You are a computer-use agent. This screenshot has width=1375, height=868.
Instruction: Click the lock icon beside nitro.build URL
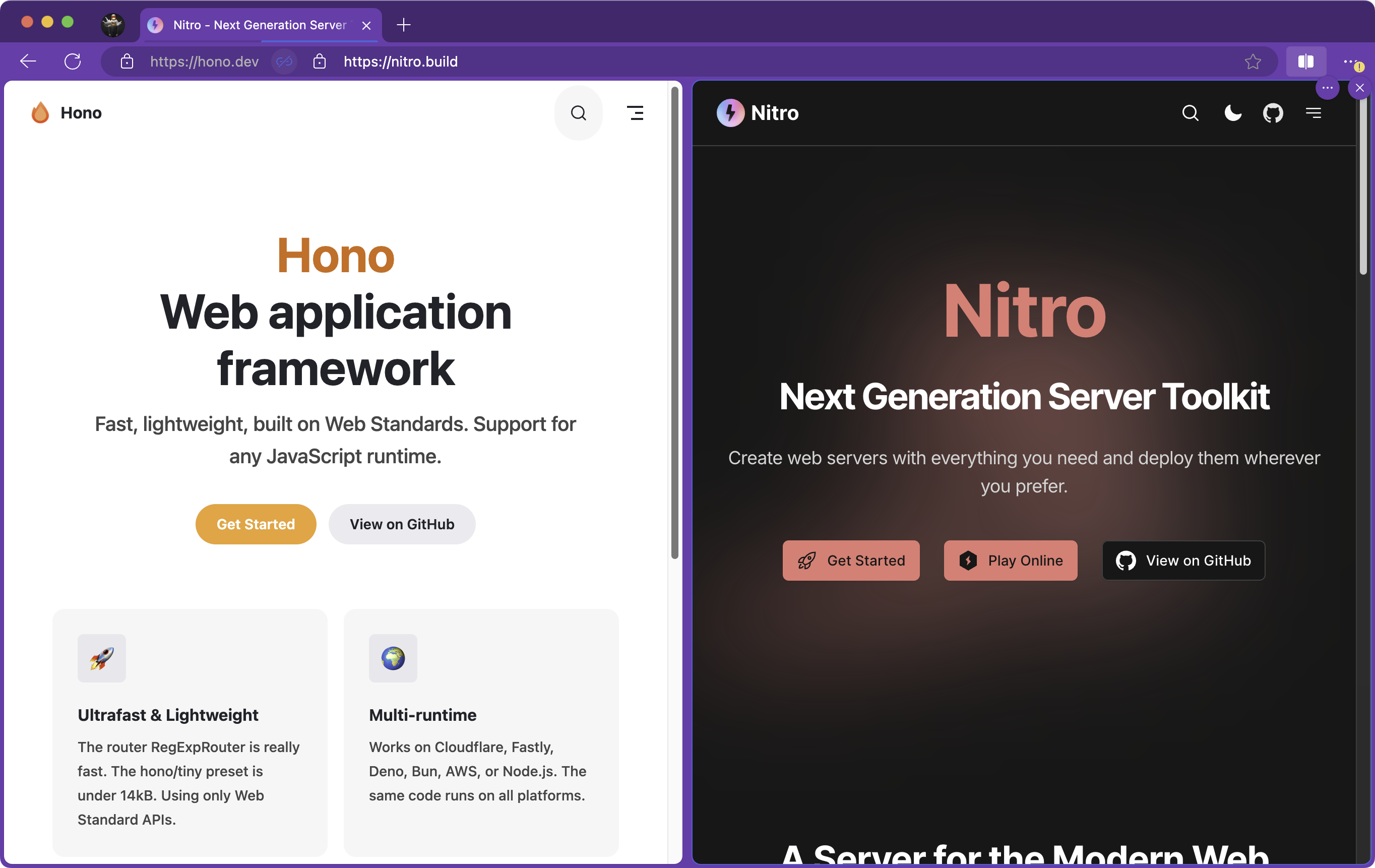tap(320, 61)
